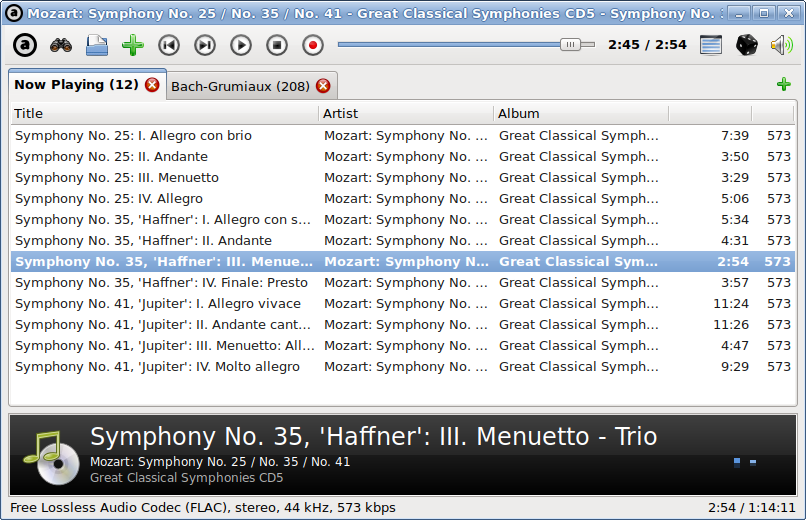Image resolution: width=806 pixels, height=520 pixels.
Task: Toggle shuffle with the dice icon
Action: click(x=746, y=45)
